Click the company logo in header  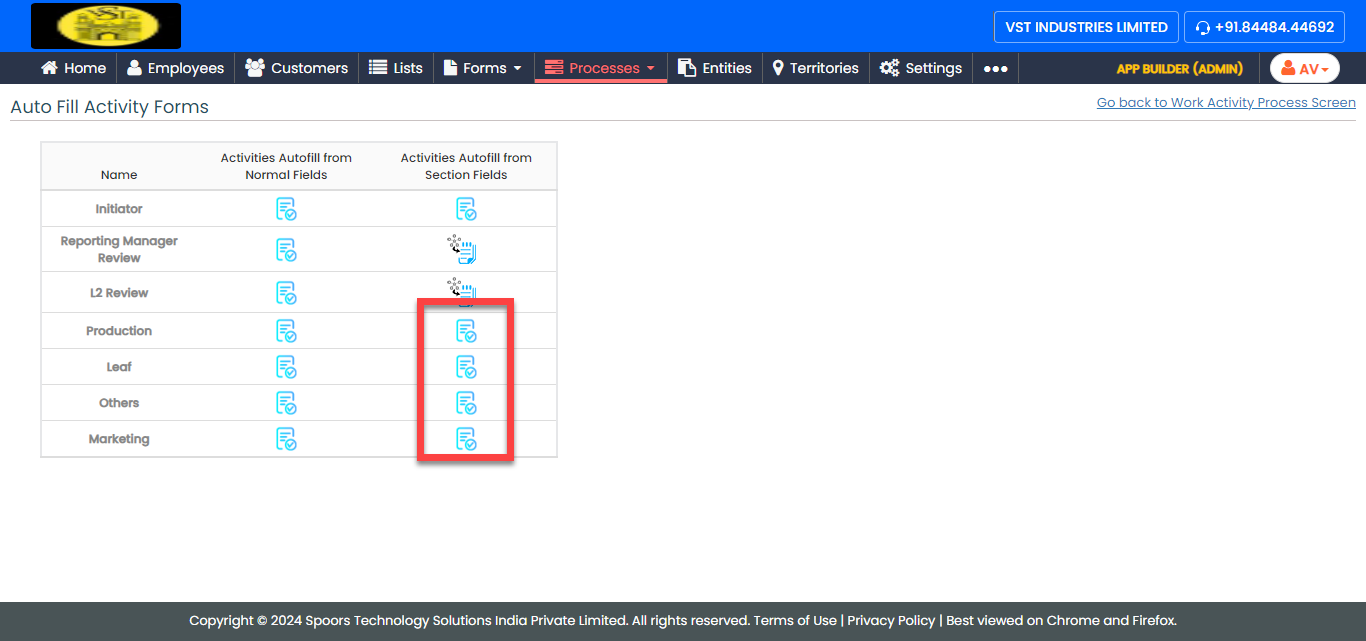pos(106,26)
